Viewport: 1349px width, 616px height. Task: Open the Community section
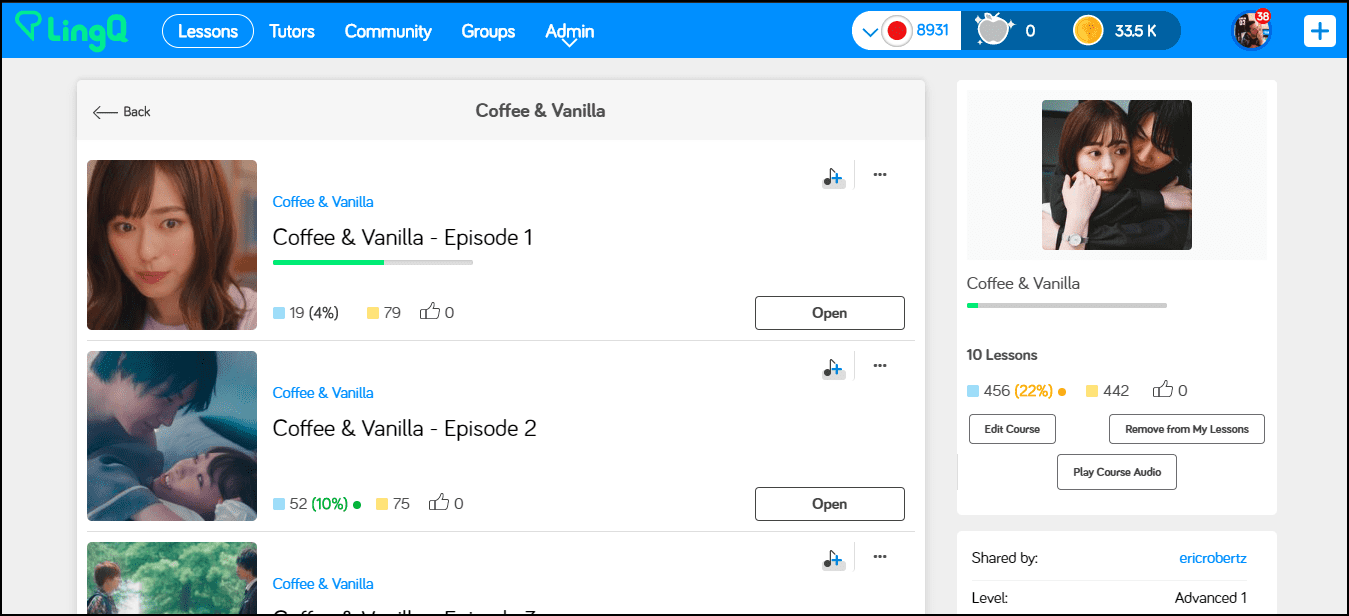coord(388,31)
